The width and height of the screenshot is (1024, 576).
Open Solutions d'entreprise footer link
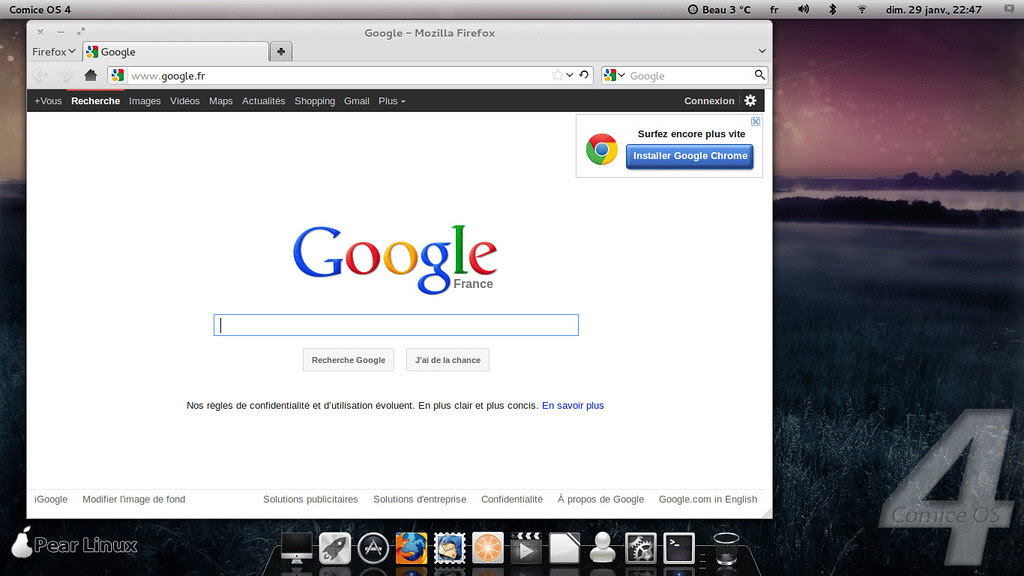point(420,499)
